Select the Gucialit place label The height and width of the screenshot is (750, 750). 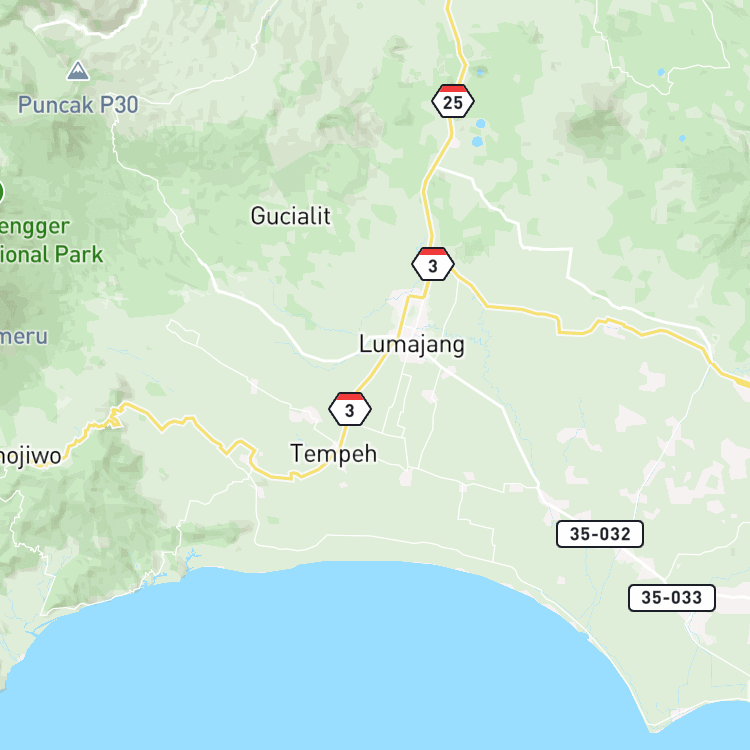pos(291,216)
